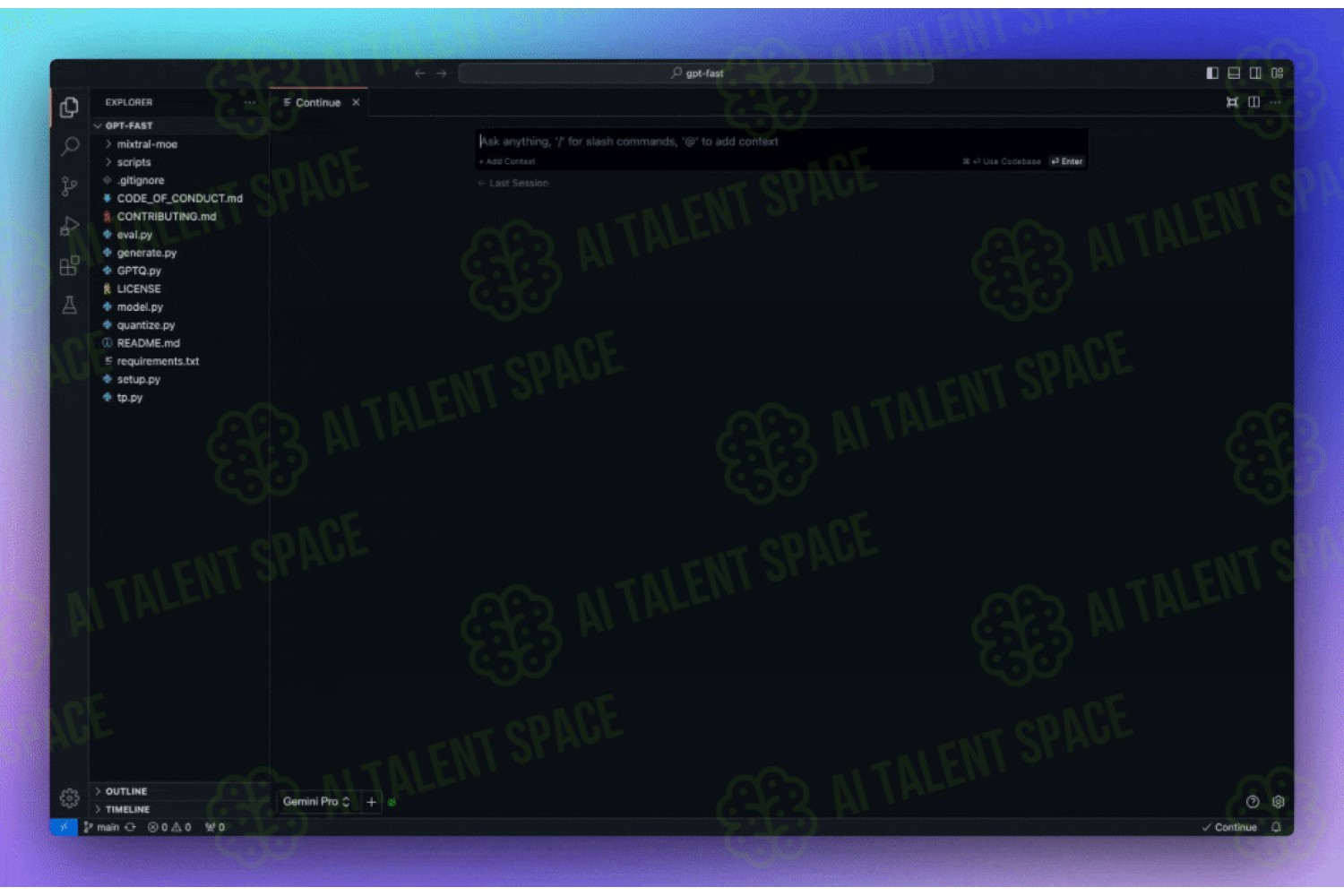The height and width of the screenshot is (896, 1344).
Task: Go forward using the title bar arrow
Action: [441, 73]
